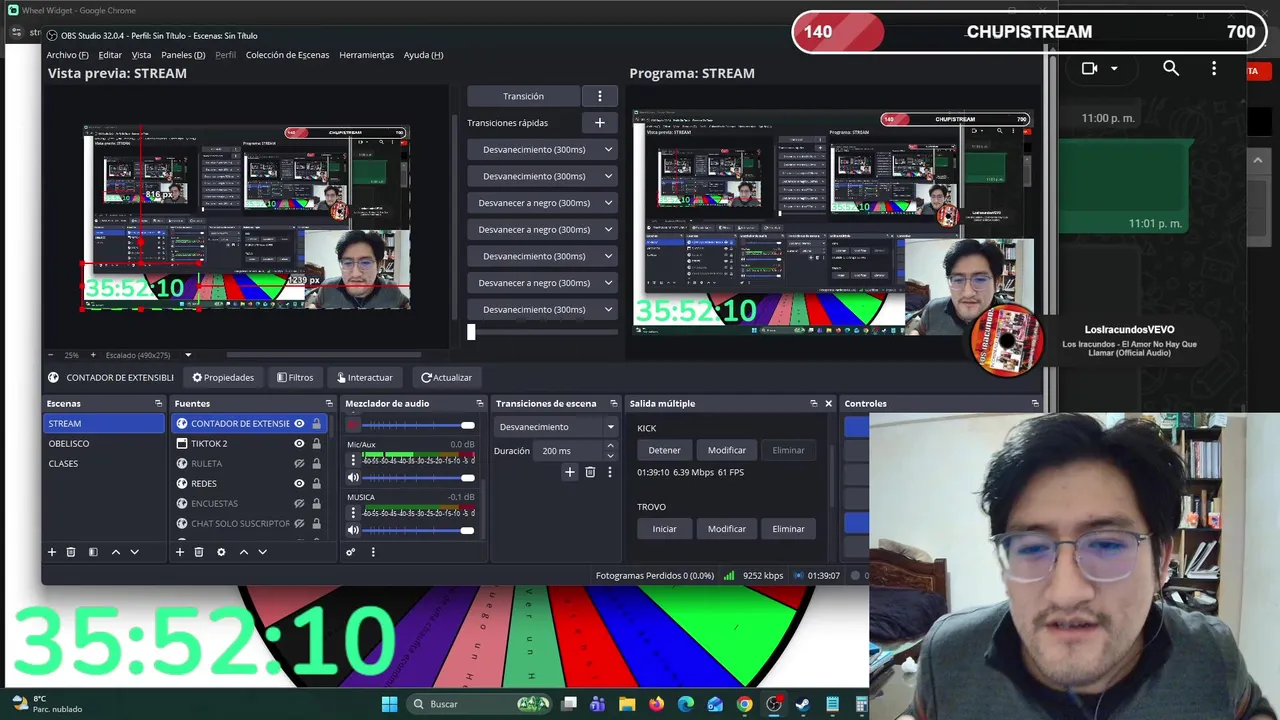Click the Duración stepper arrows
1280x720 pixels.
610,451
